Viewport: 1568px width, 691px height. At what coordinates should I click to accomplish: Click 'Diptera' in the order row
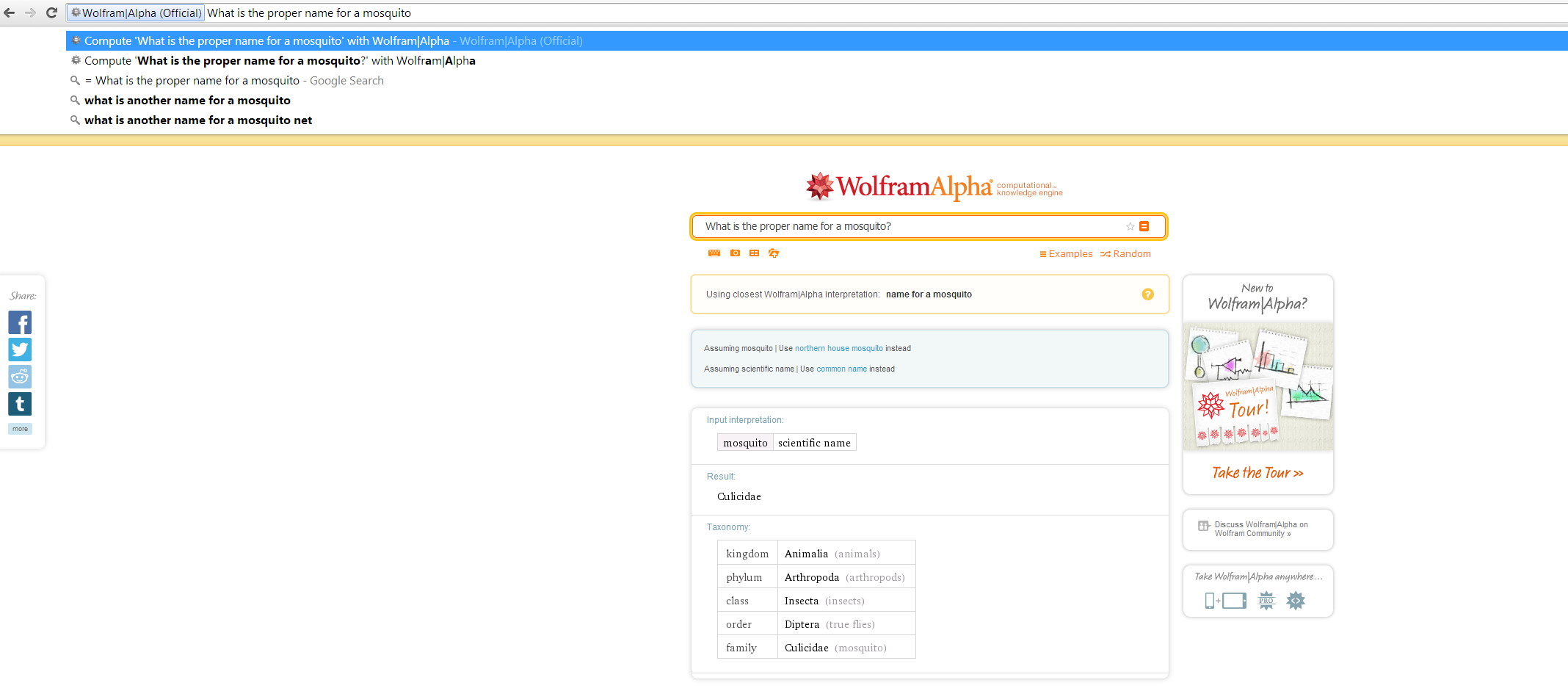[802, 624]
